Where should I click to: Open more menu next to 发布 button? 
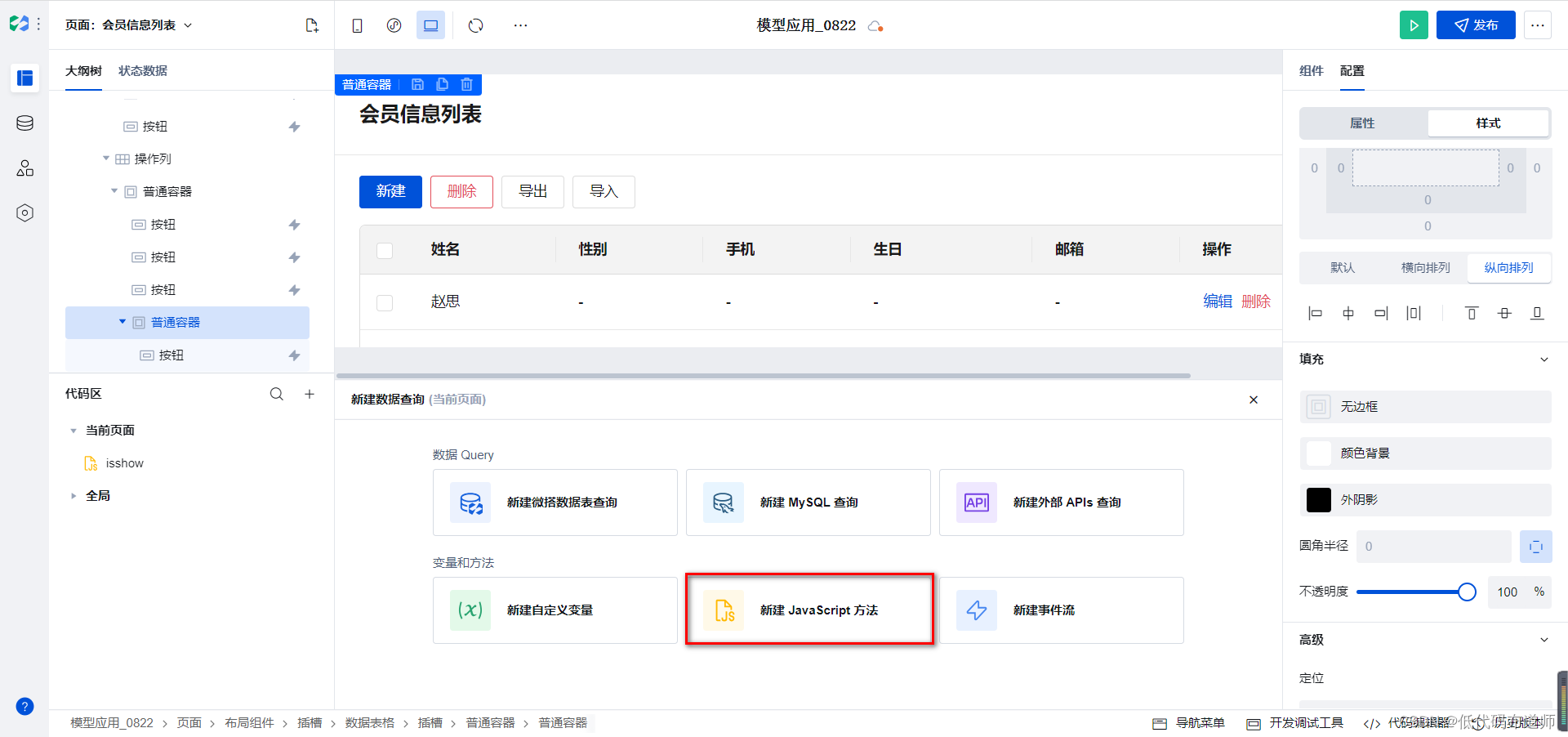pos(1537,25)
